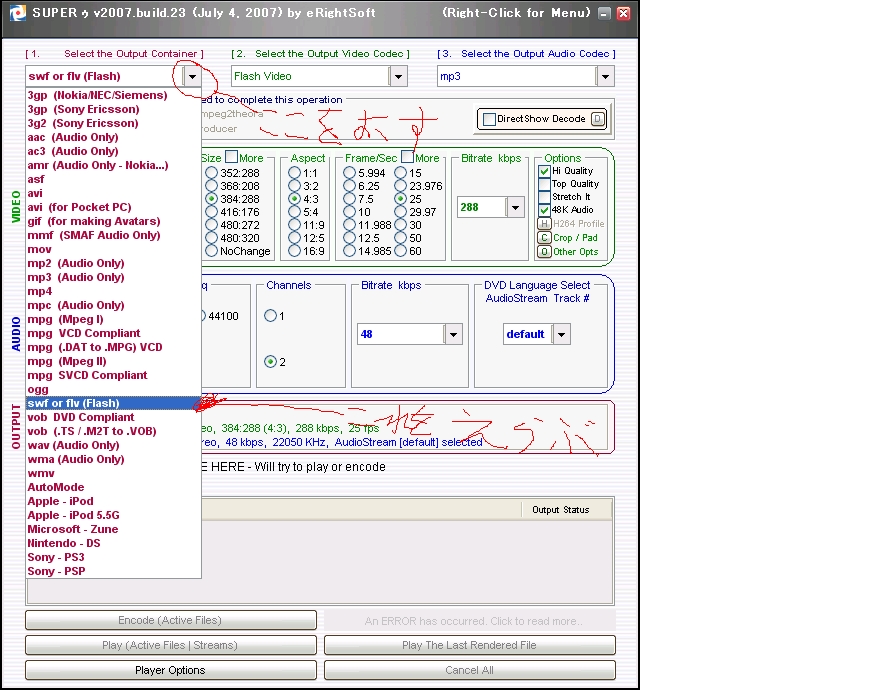Click Encode (Active Files) button
This screenshot has width=875, height=690.
pyautogui.click(x=171, y=620)
